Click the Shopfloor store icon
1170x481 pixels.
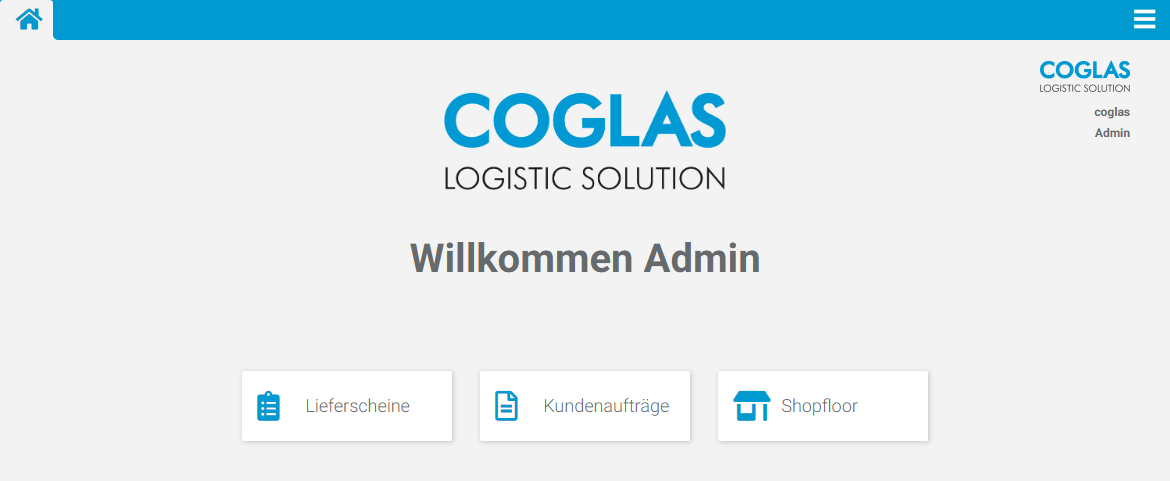click(x=751, y=406)
